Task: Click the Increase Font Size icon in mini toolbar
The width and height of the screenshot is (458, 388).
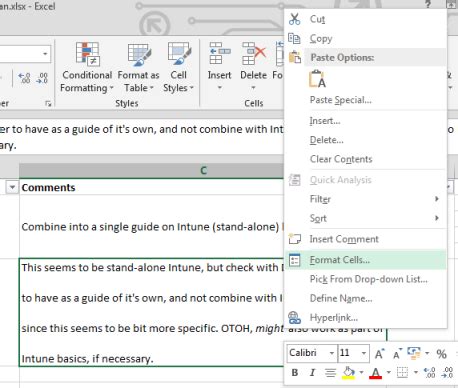Action: click(379, 353)
